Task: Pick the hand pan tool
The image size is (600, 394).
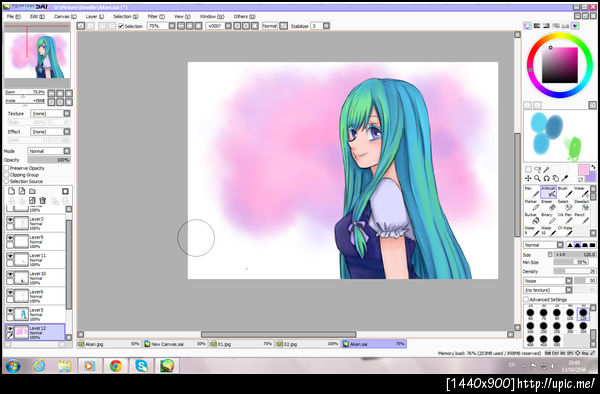Action: [x=556, y=178]
